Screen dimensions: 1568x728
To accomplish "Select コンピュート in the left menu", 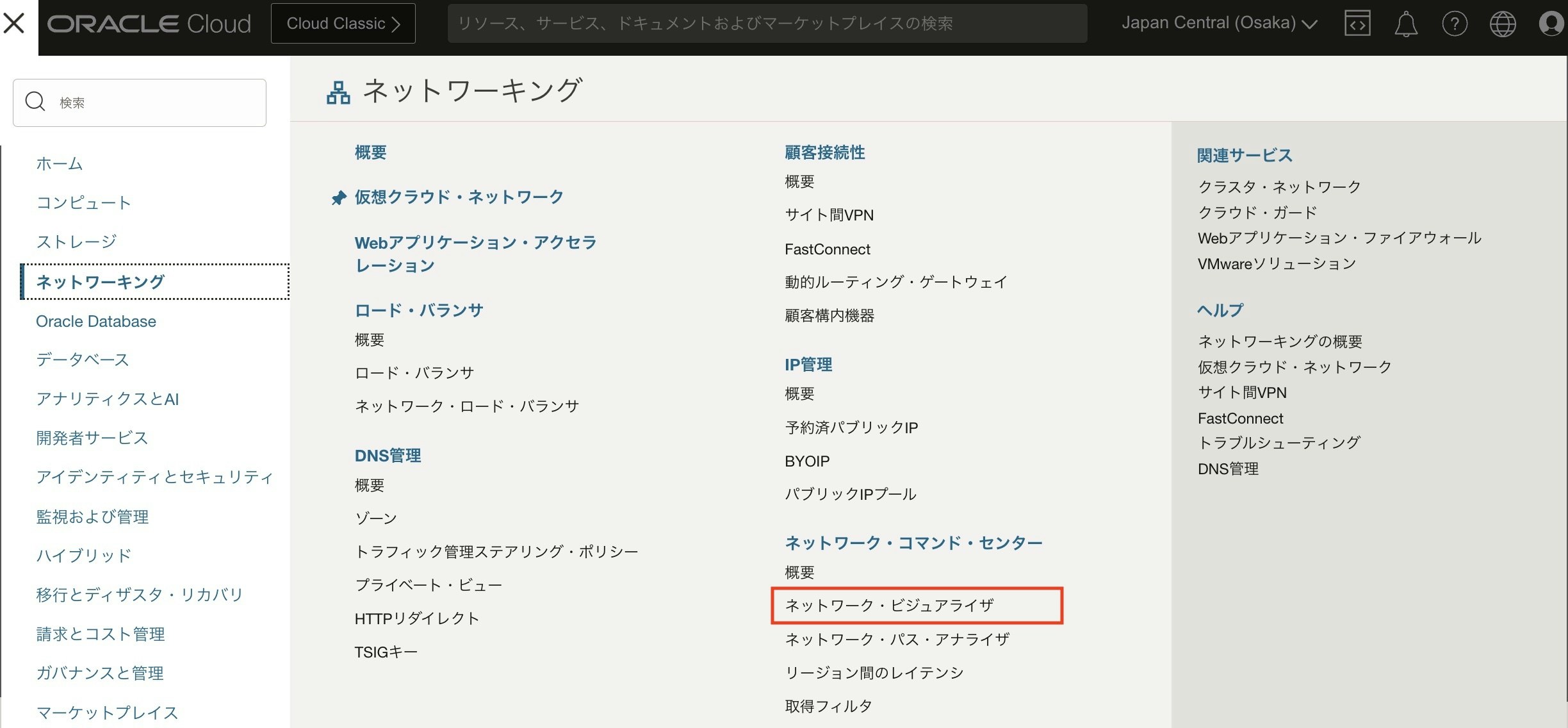I will [84, 203].
